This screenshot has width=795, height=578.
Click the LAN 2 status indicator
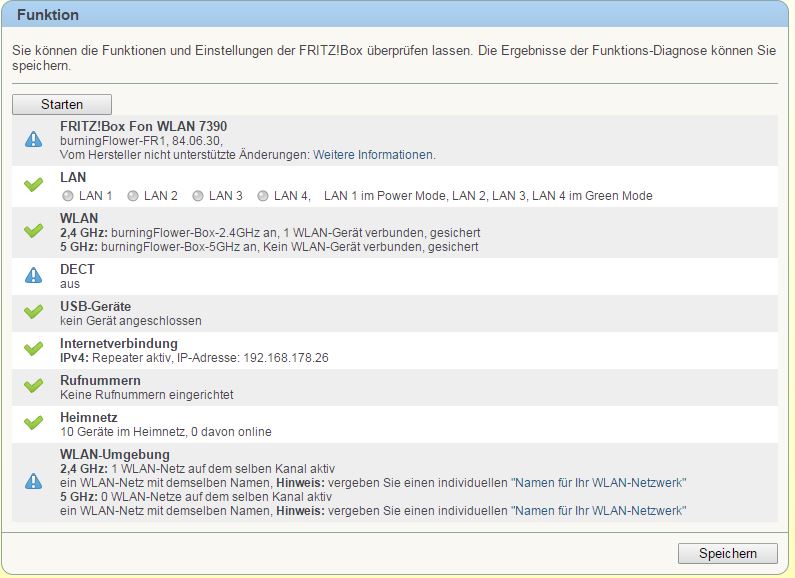pyautogui.click(x=133, y=196)
